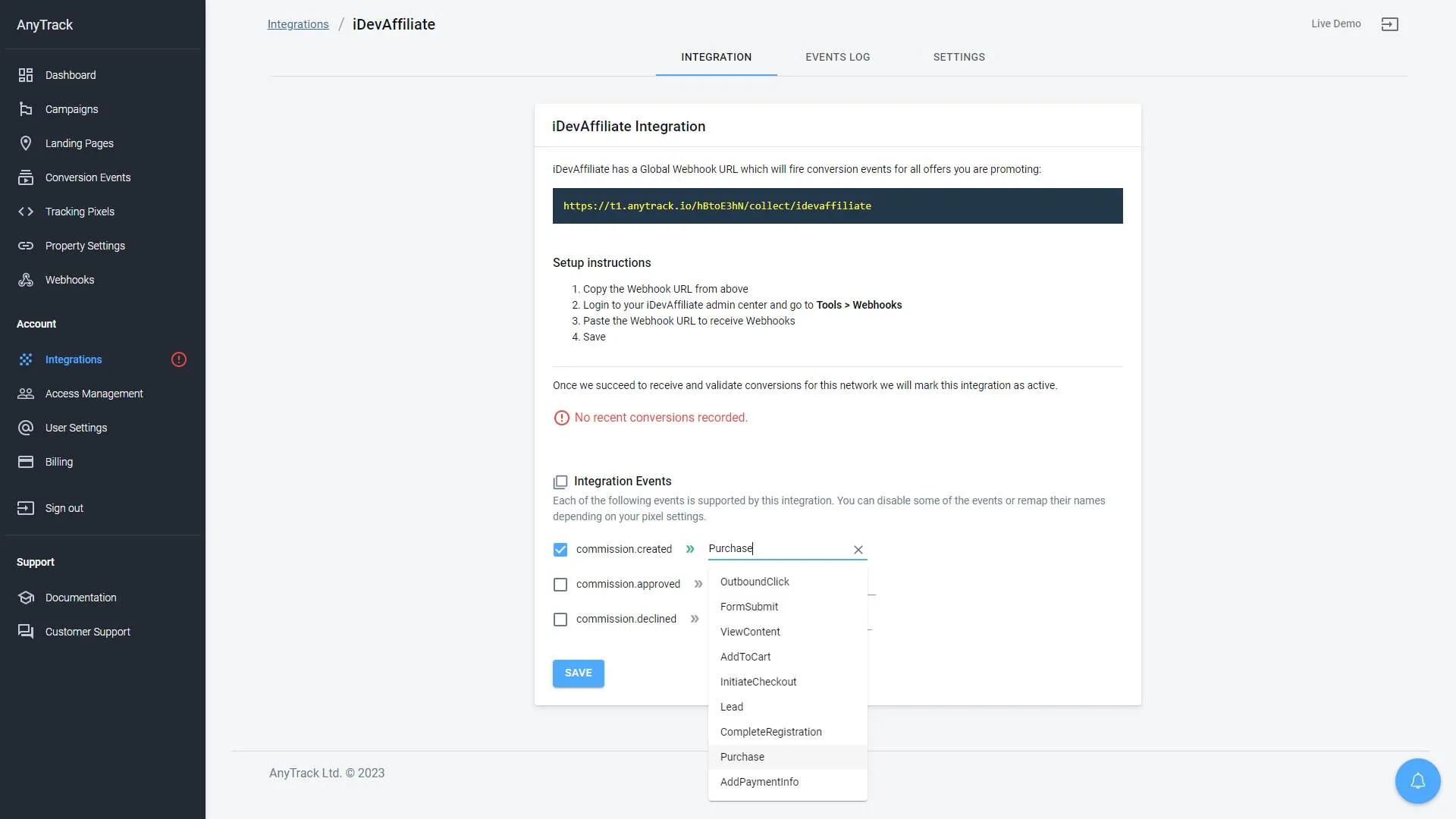Screen dimensions: 1456x819
Task: Pick Lead from the event dropdown
Action: pos(787,707)
